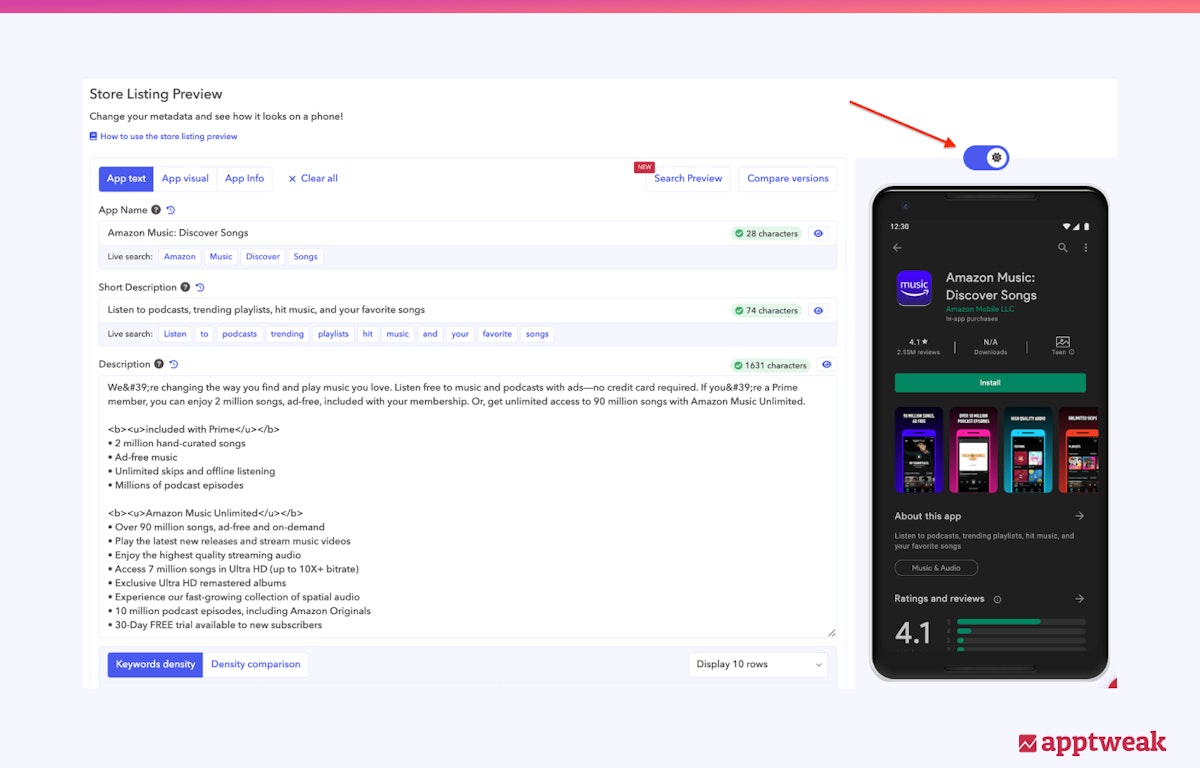Switch to the Density comparison tab

tap(255, 664)
